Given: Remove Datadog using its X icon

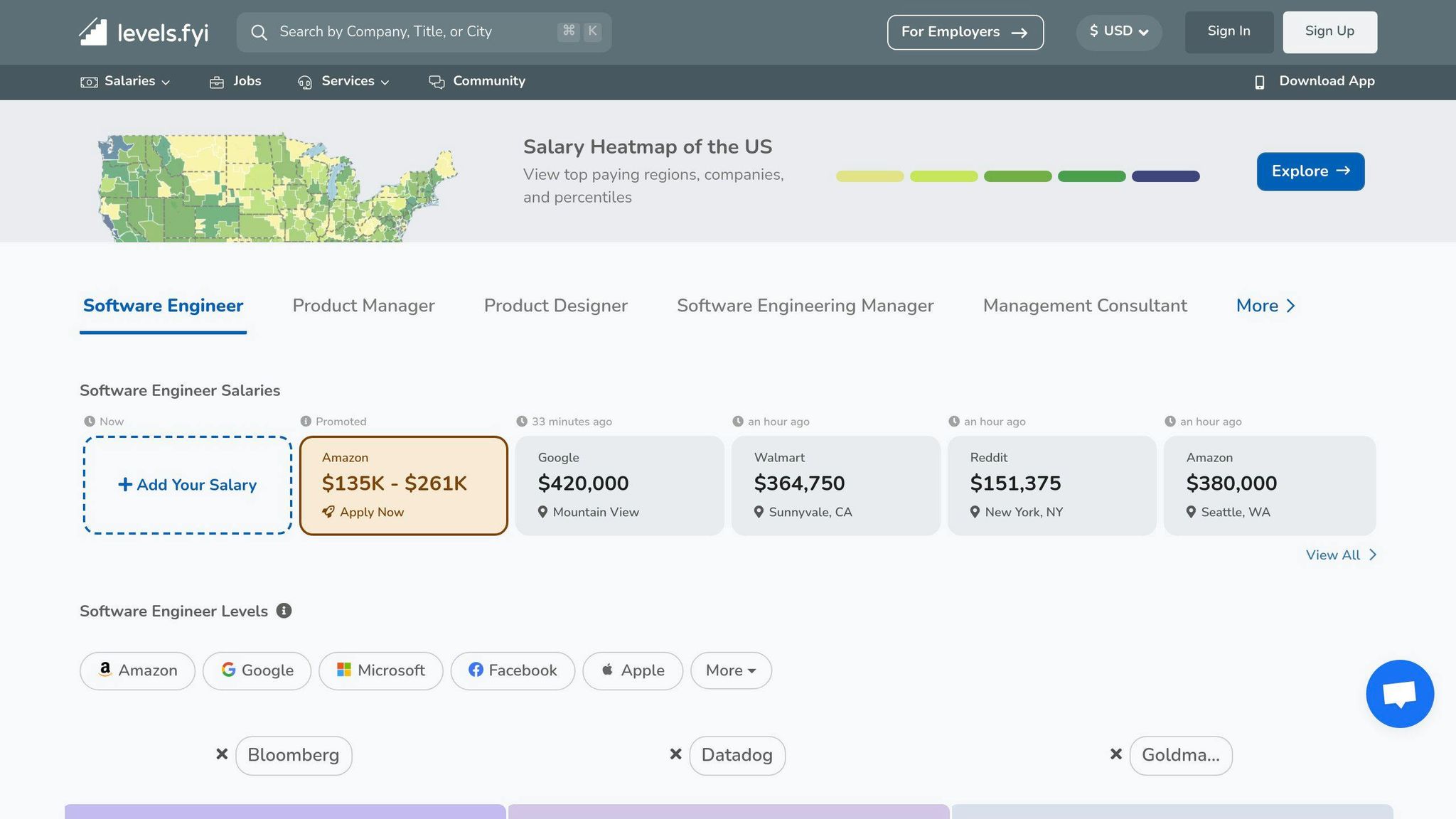Looking at the screenshot, I should (x=675, y=754).
